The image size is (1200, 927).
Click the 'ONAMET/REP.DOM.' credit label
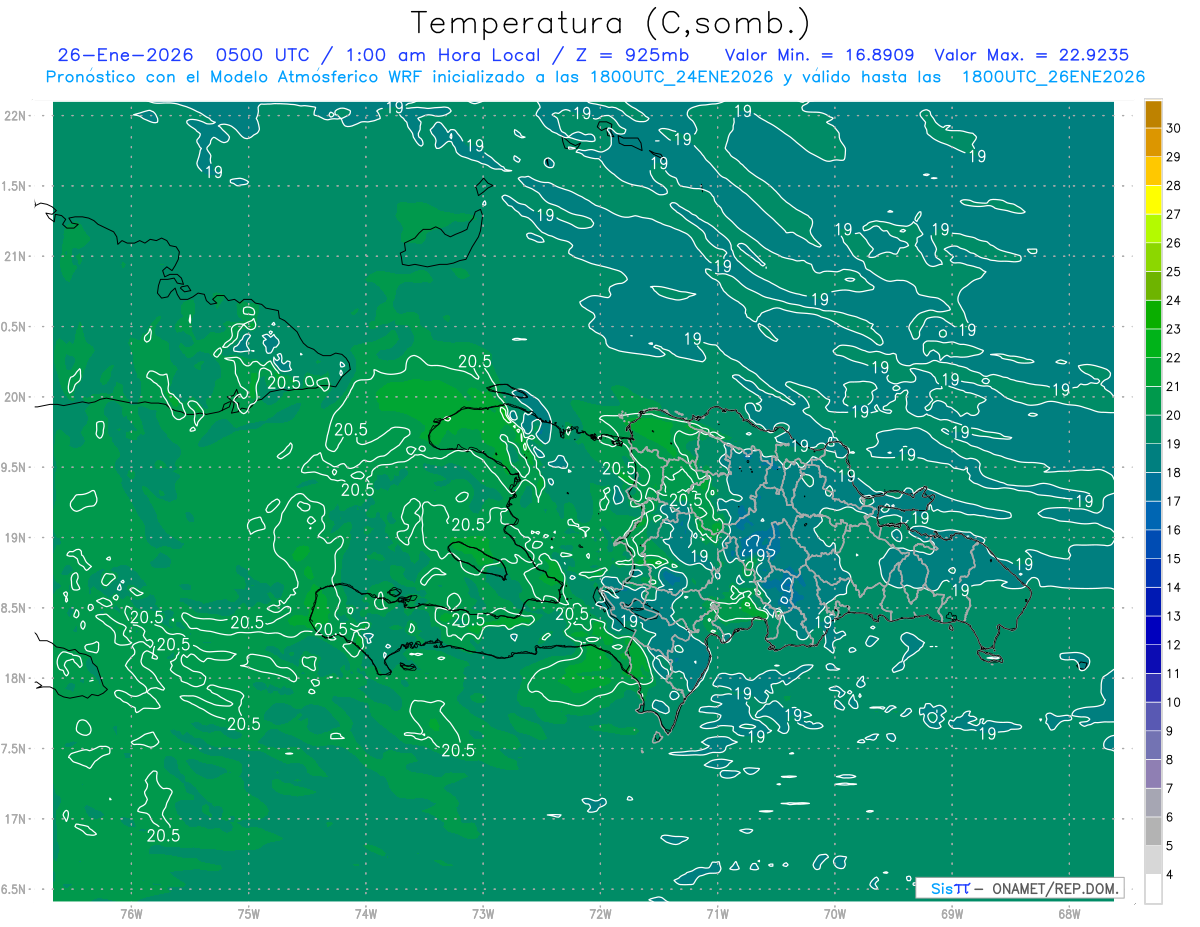click(x=1053, y=888)
